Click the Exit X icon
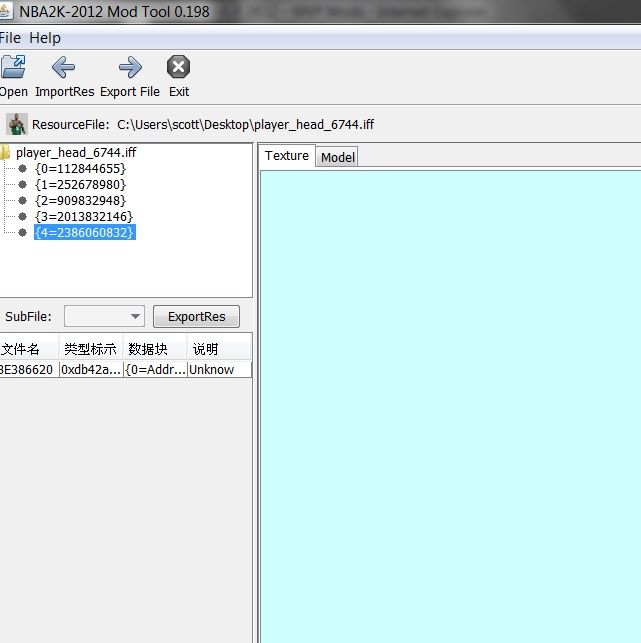This screenshot has height=643, width=641. point(178,66)
